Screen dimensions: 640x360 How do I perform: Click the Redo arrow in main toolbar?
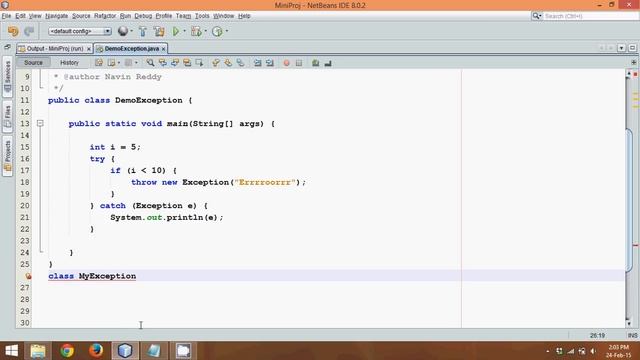coord(29,31)
